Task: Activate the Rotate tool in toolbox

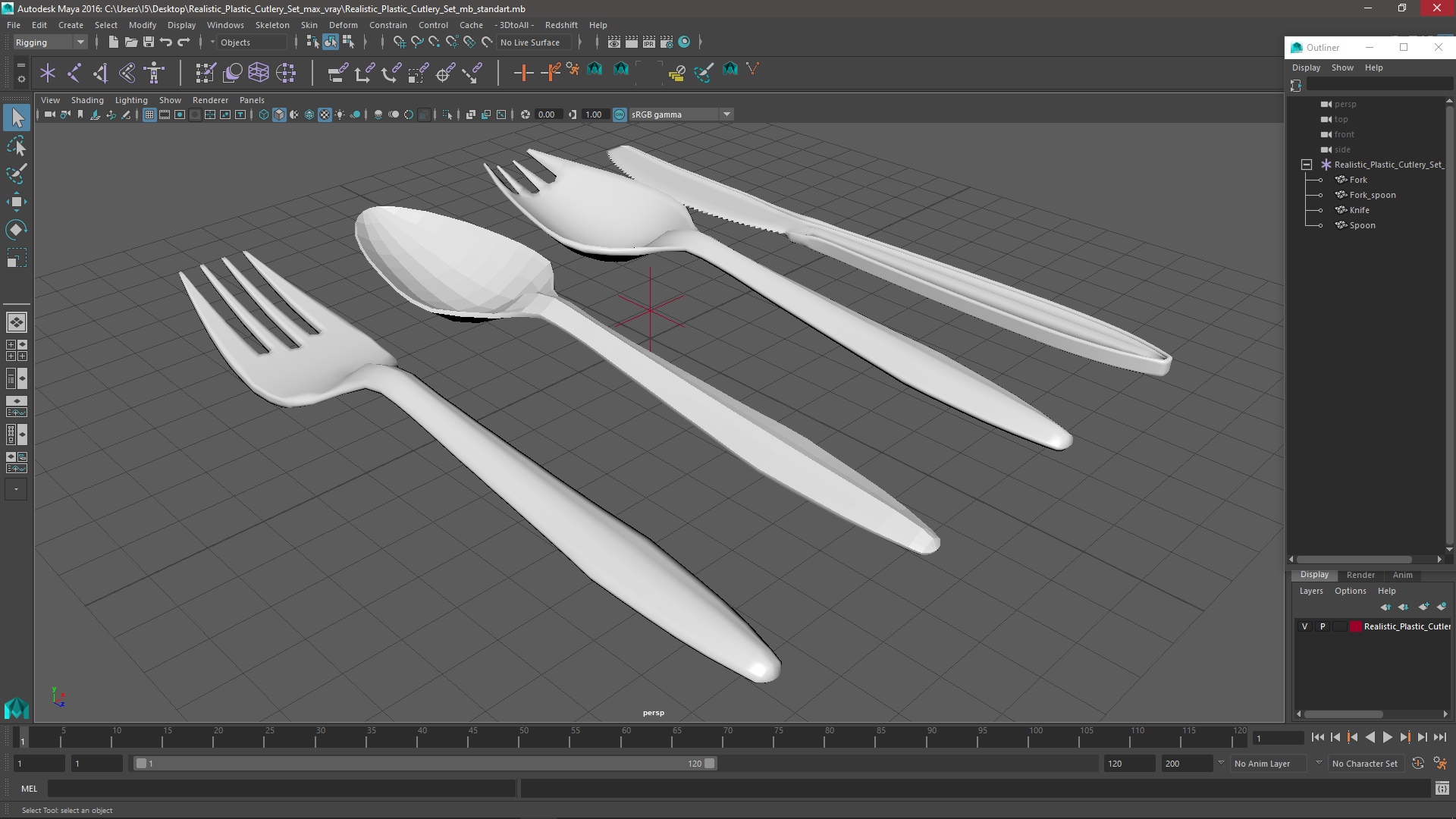Action: click(17, 230)
